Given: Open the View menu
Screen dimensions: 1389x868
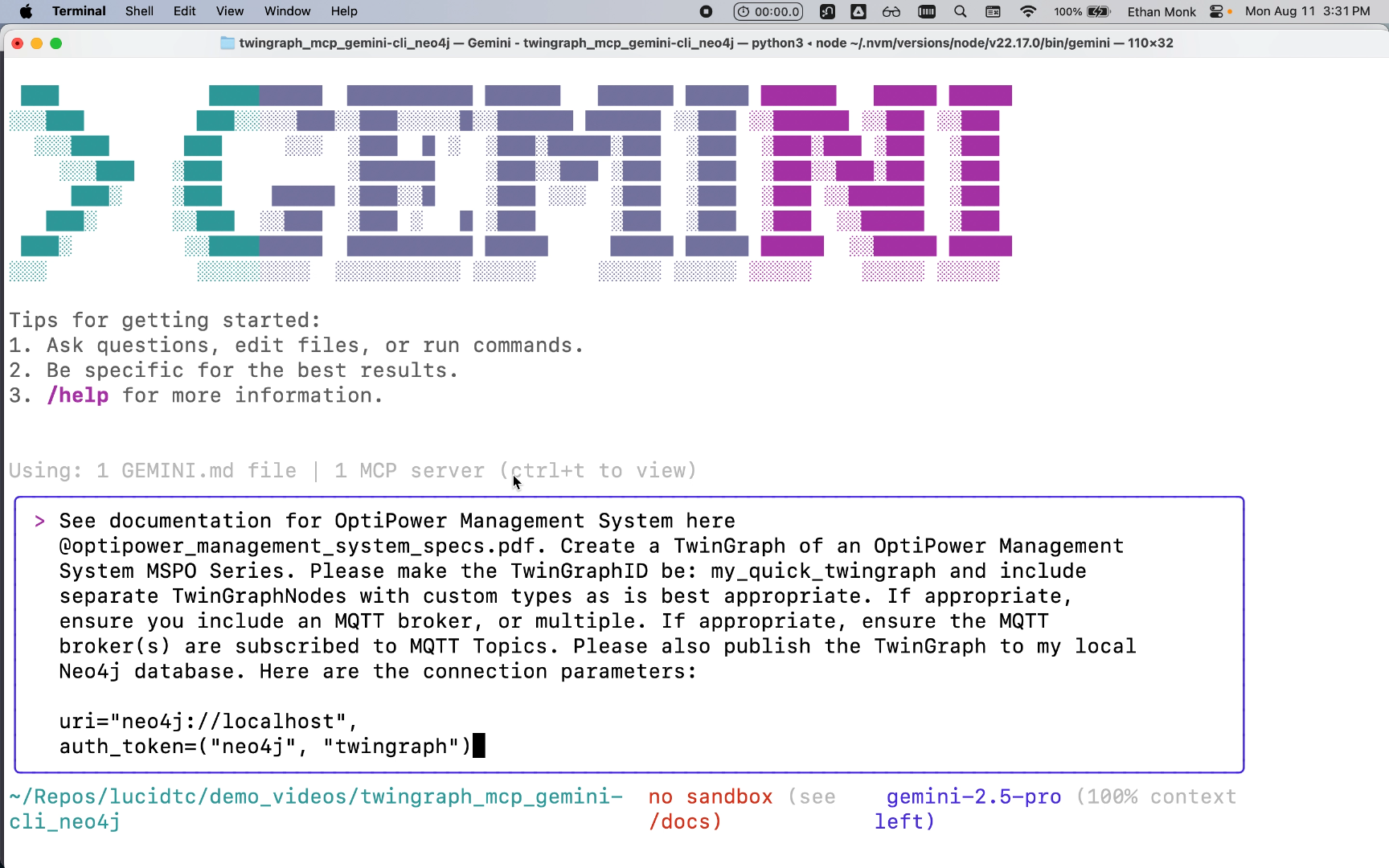Looking at the screenshot, I should click(x=229, y=11).
